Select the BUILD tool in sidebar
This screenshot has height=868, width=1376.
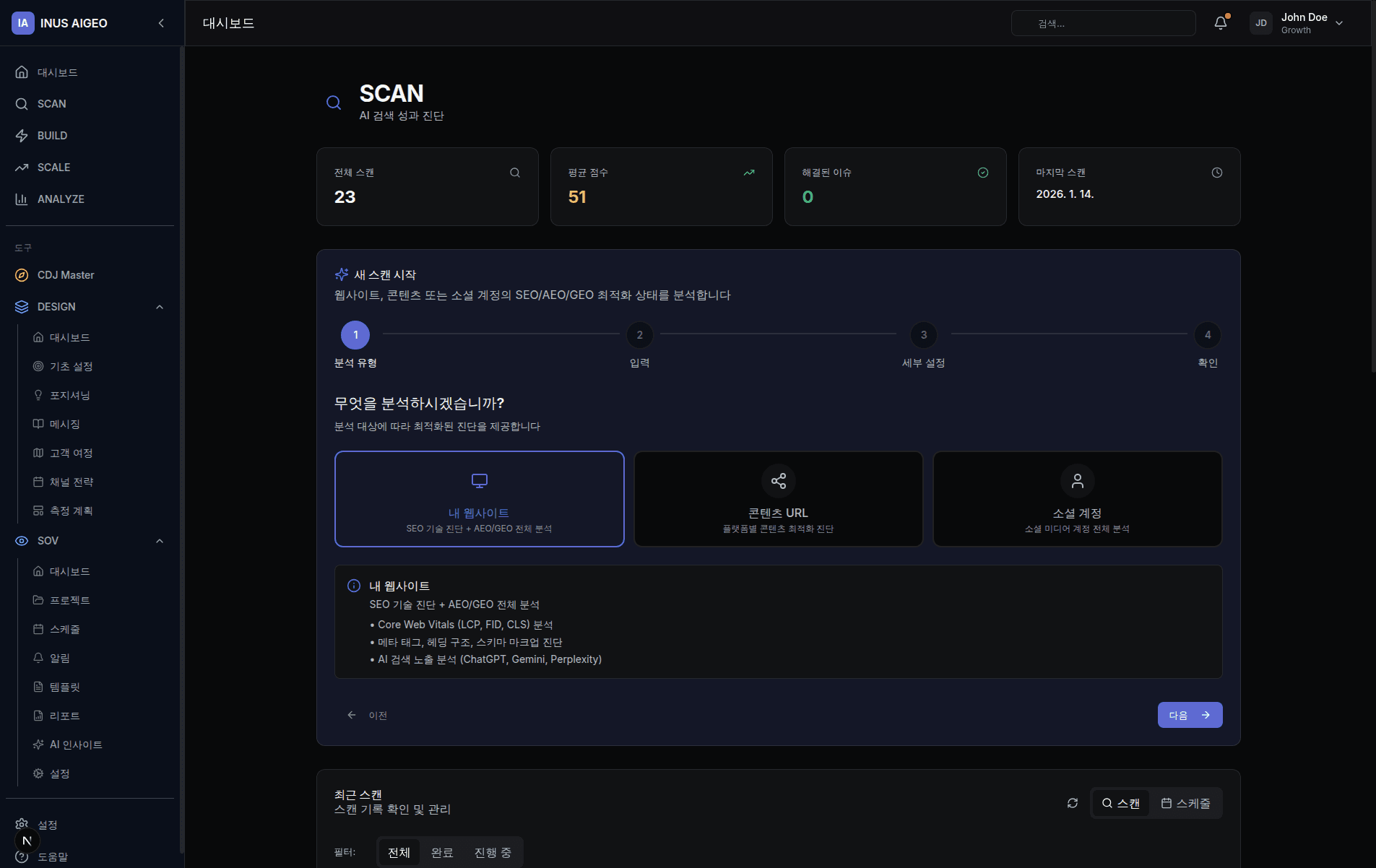coord(53,135)
